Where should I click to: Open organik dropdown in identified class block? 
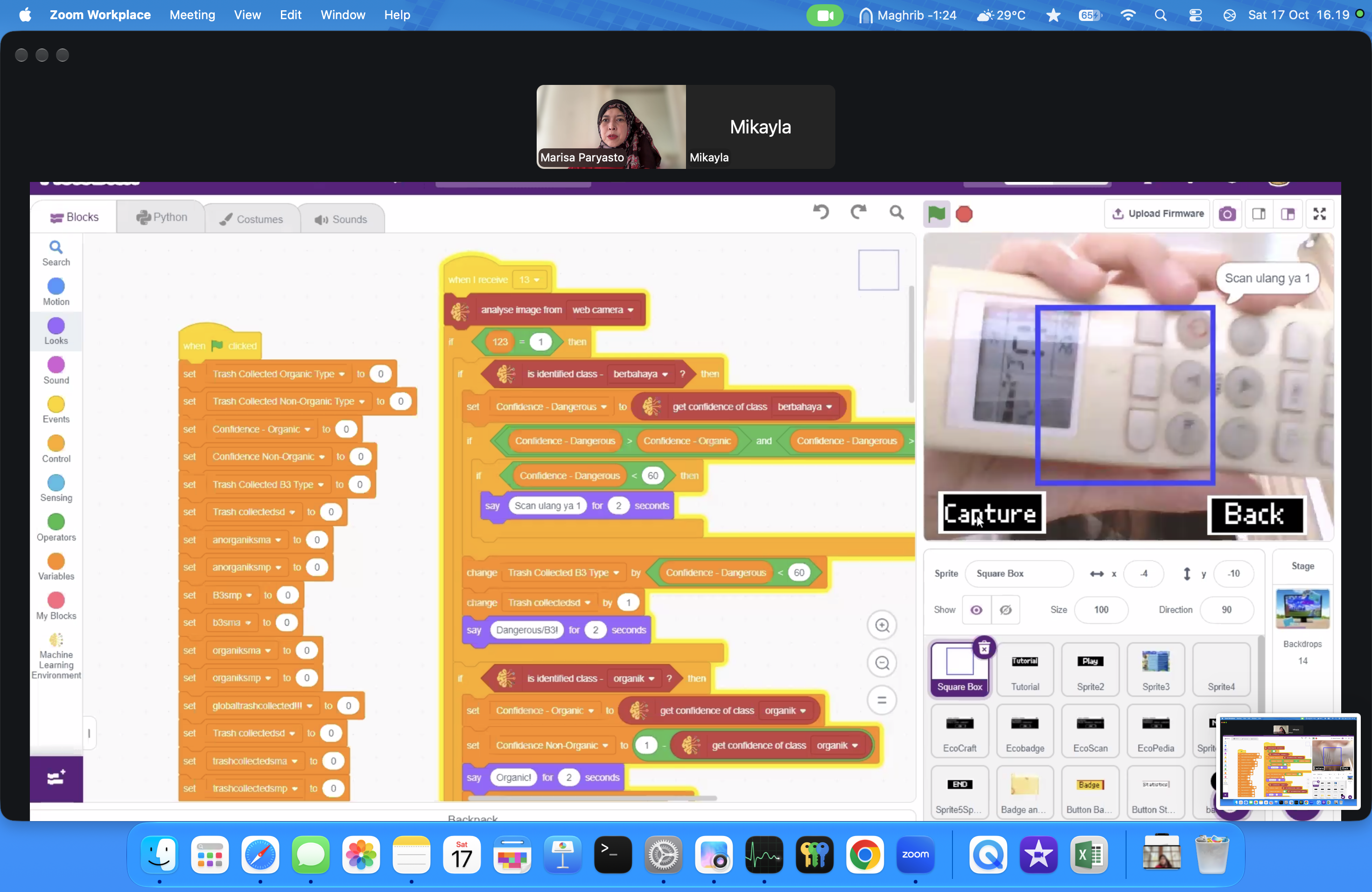[634, 678]
